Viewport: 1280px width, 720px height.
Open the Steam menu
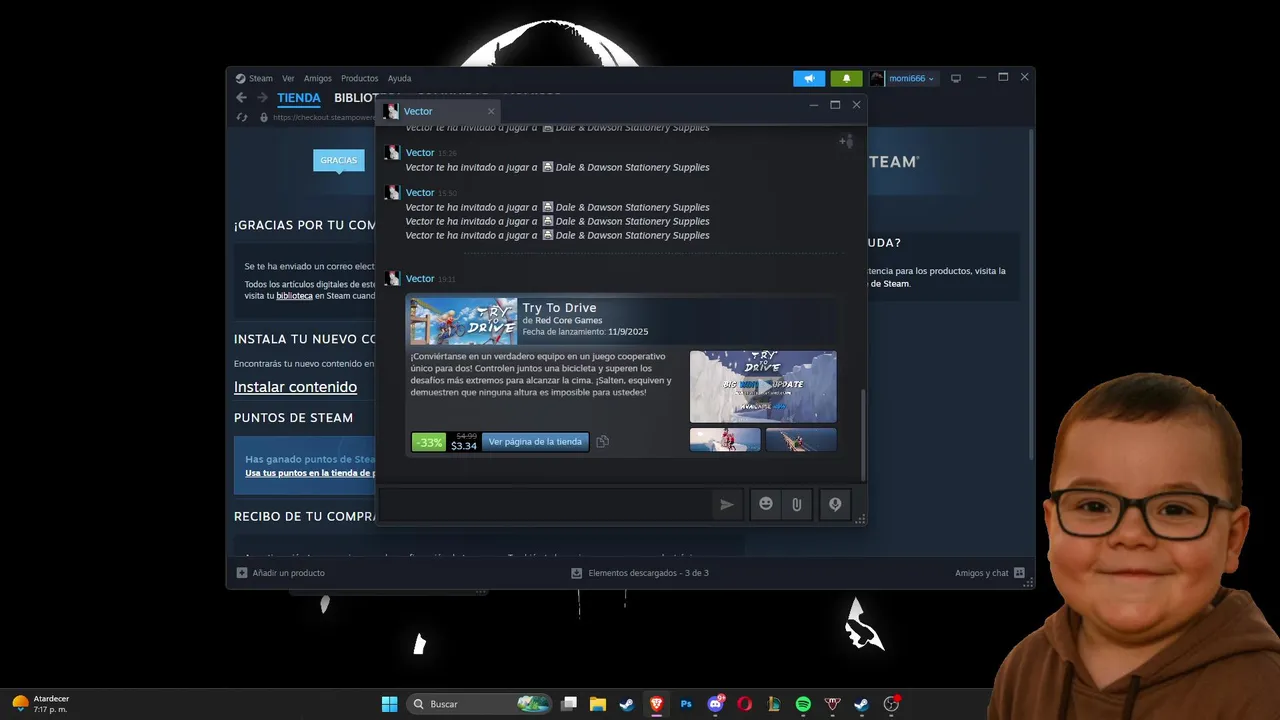[261, 78]
